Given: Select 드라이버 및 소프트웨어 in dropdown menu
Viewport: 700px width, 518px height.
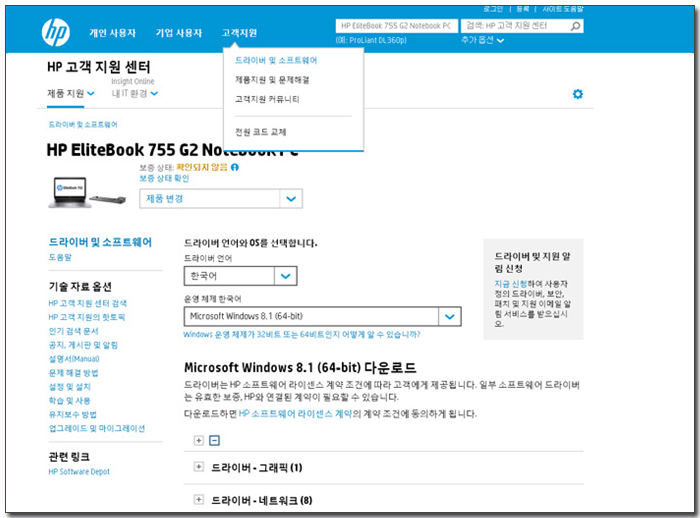Looking at the screenshot, I should pyautogui.click(x=276, y=60).
